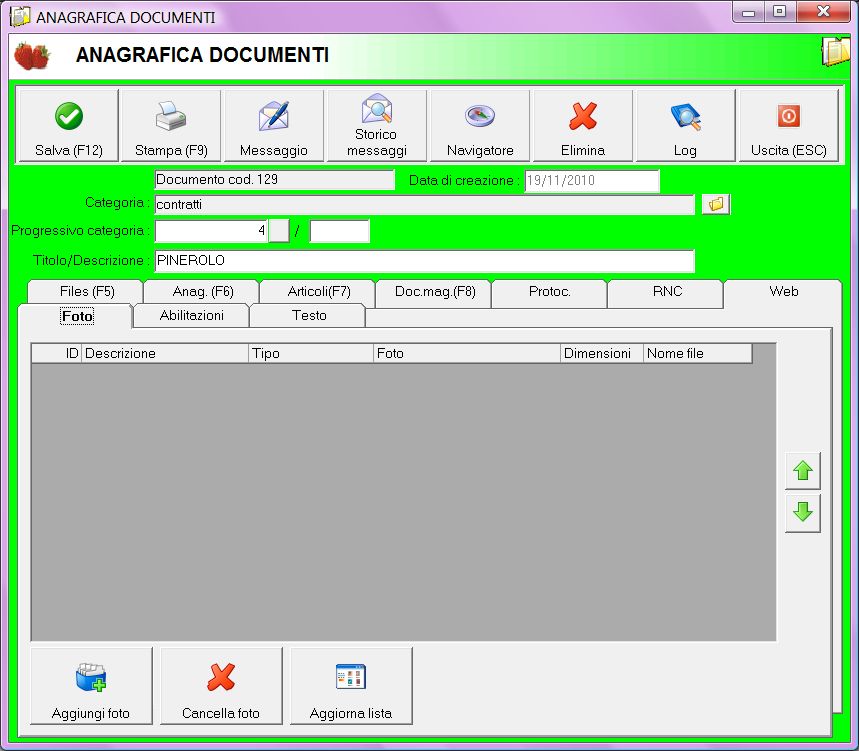Click the small button beside progressivo number
The width and height of the screenshot is (859, 751).
(x=279, y=231)
